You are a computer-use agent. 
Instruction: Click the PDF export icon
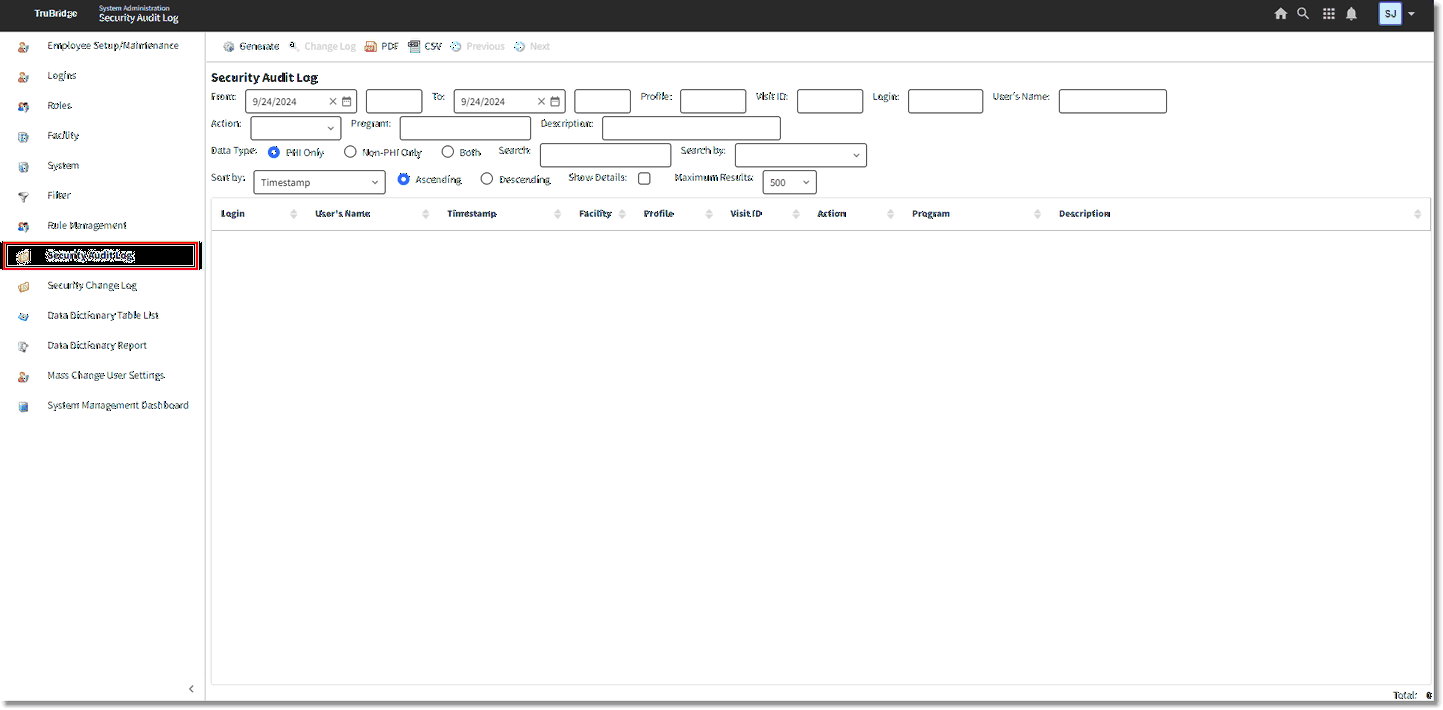(371, 46)
